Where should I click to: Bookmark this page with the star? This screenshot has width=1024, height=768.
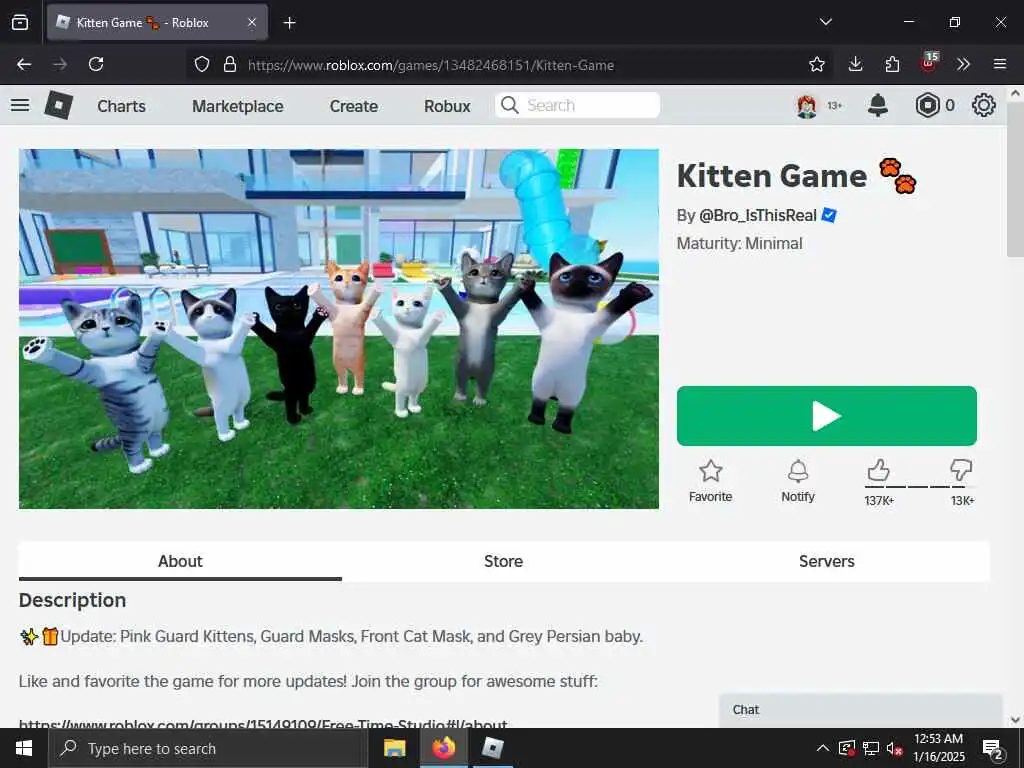point(816,64)
